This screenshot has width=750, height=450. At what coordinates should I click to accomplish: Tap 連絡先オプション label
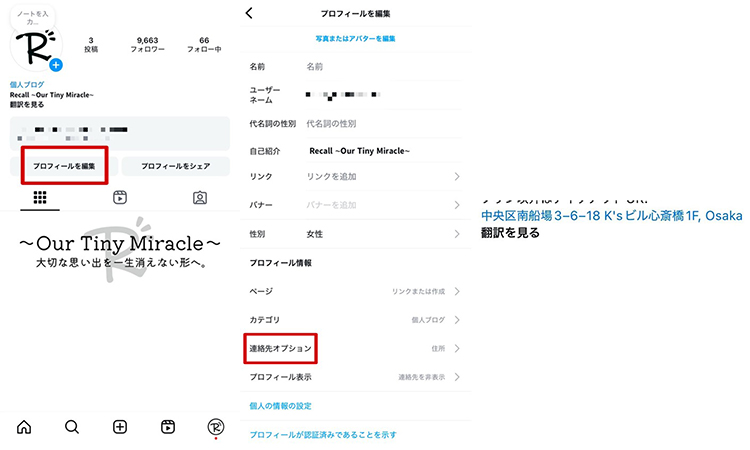[x=280, y=349]
